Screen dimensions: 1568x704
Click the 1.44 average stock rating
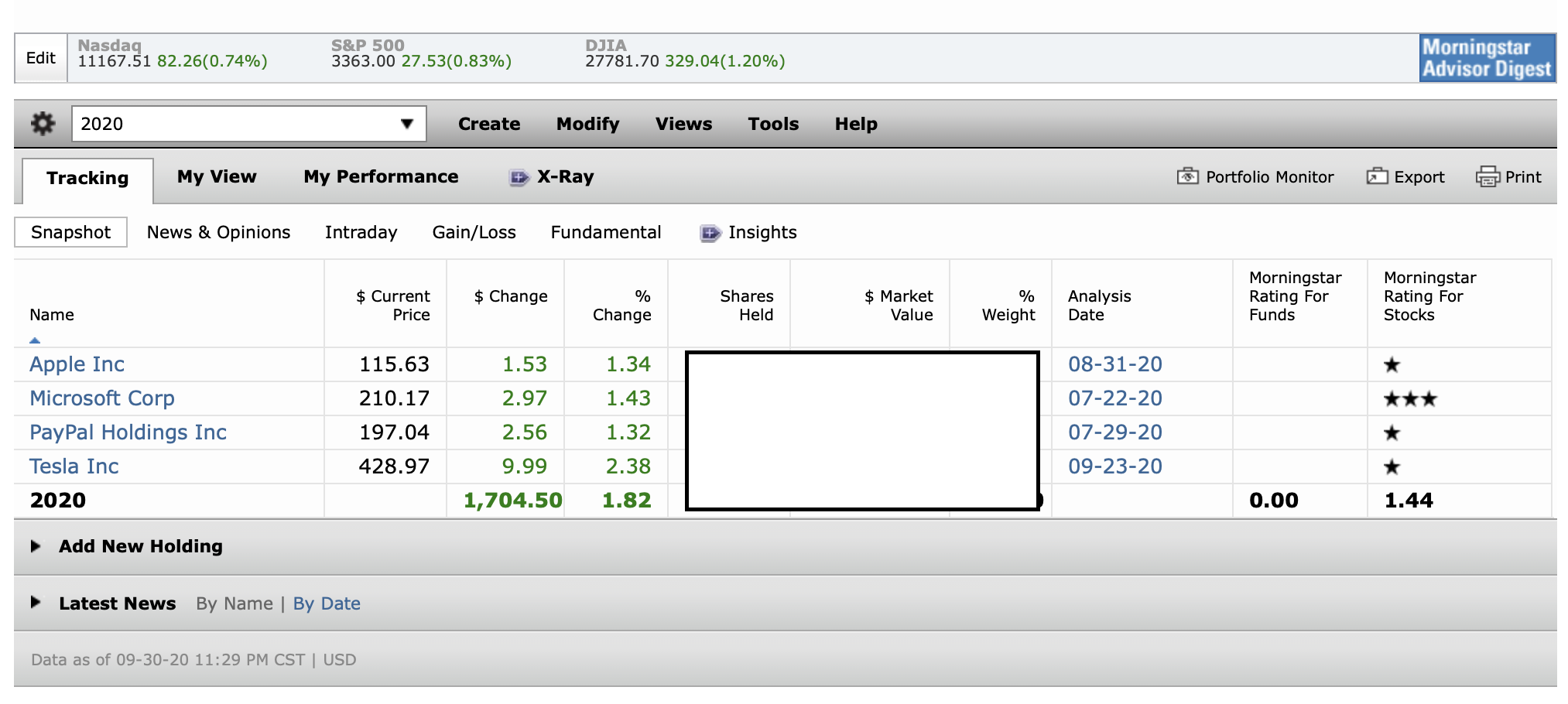tap(1409, 501)
